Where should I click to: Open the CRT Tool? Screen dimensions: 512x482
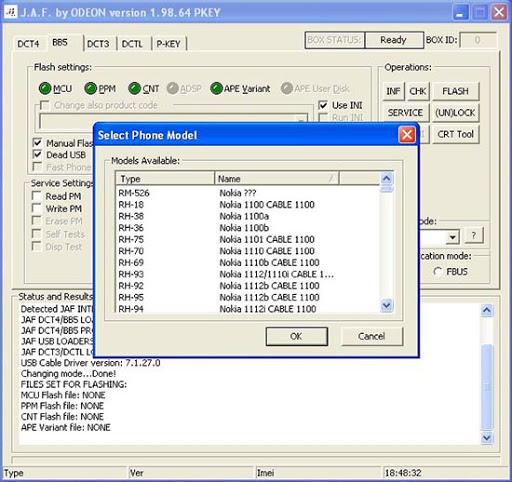[456, 134]
